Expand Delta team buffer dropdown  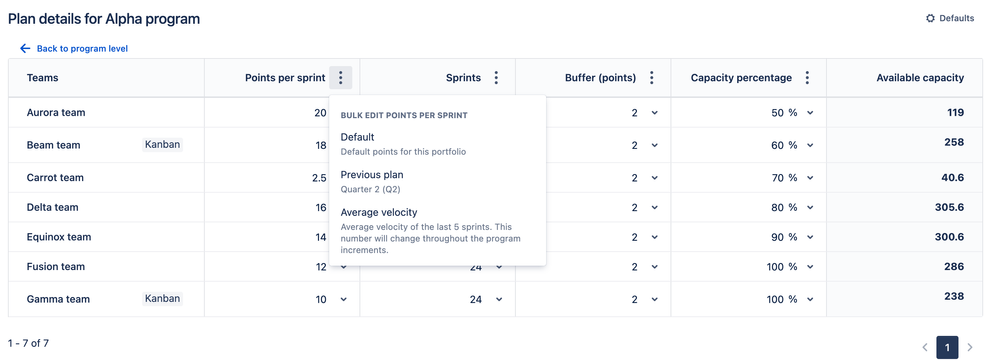coord(655,207)
